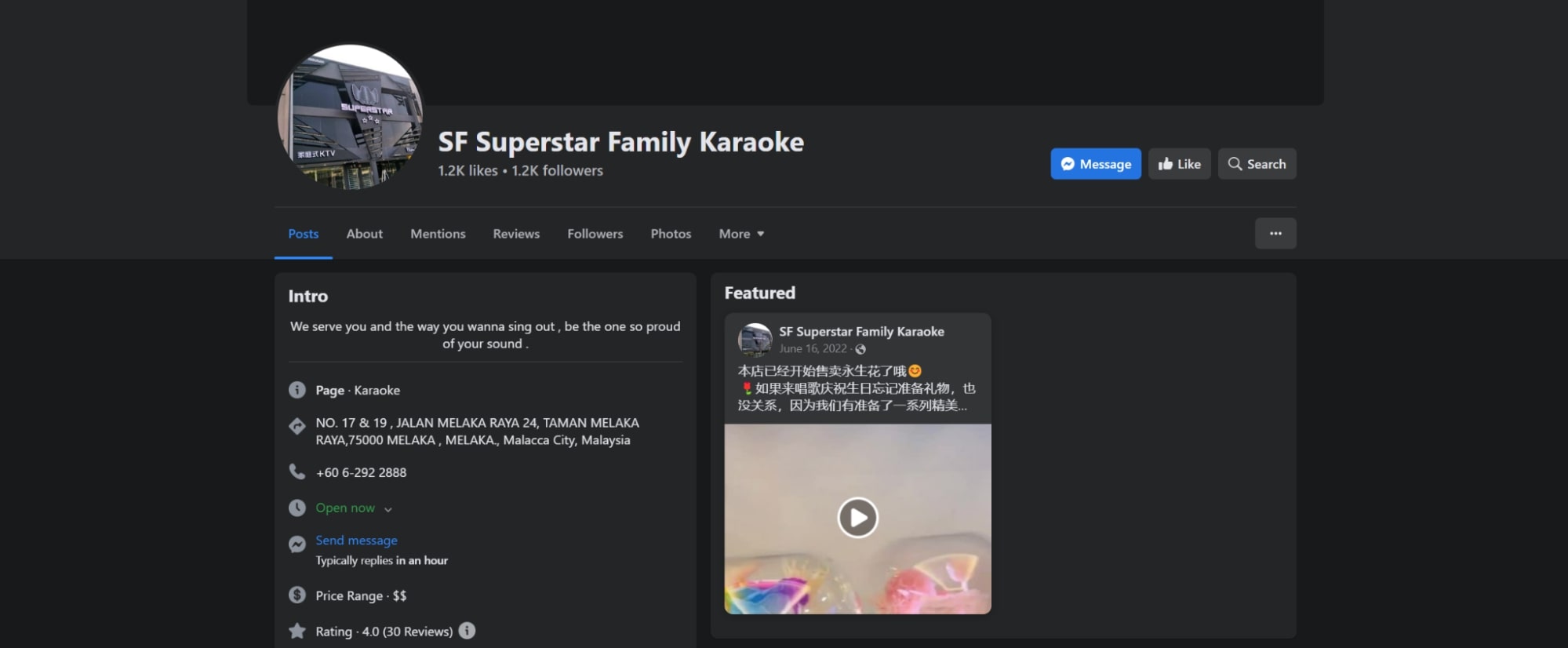Screen dimensions: 1568x648
Task: Click the public globe icon on post
Action: pyautogui.click(x=860, y=349)
